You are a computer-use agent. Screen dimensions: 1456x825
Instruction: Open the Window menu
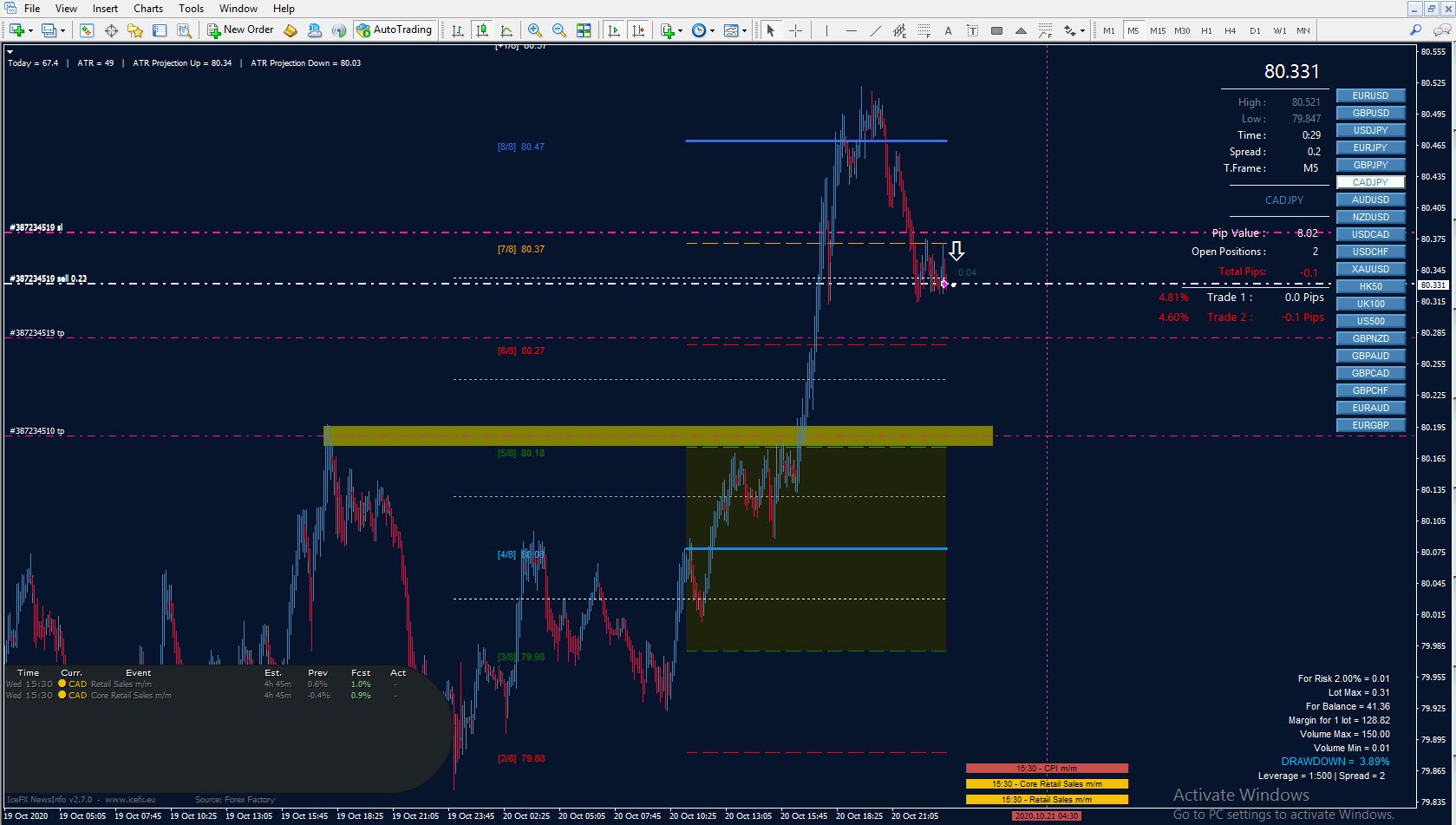pos(238,9)
